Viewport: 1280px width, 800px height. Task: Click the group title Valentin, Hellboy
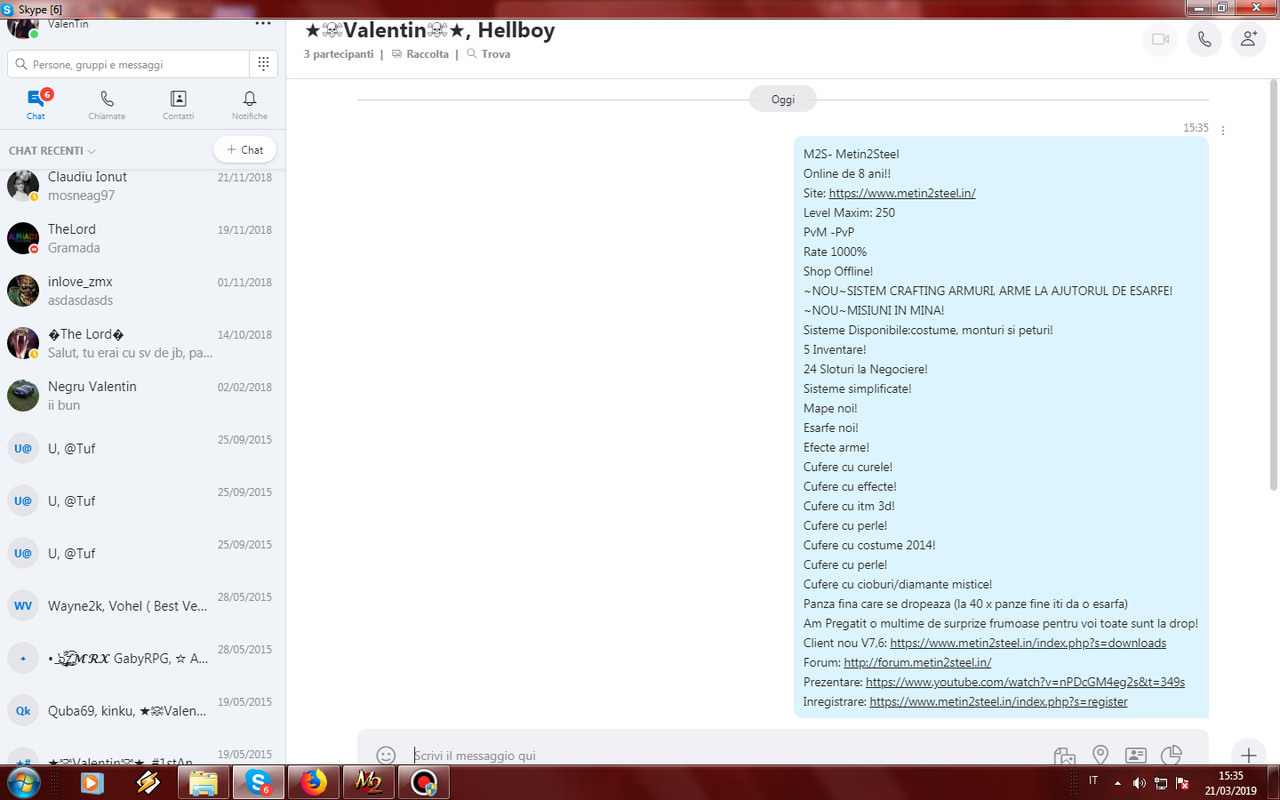click(x=429, y=30)
